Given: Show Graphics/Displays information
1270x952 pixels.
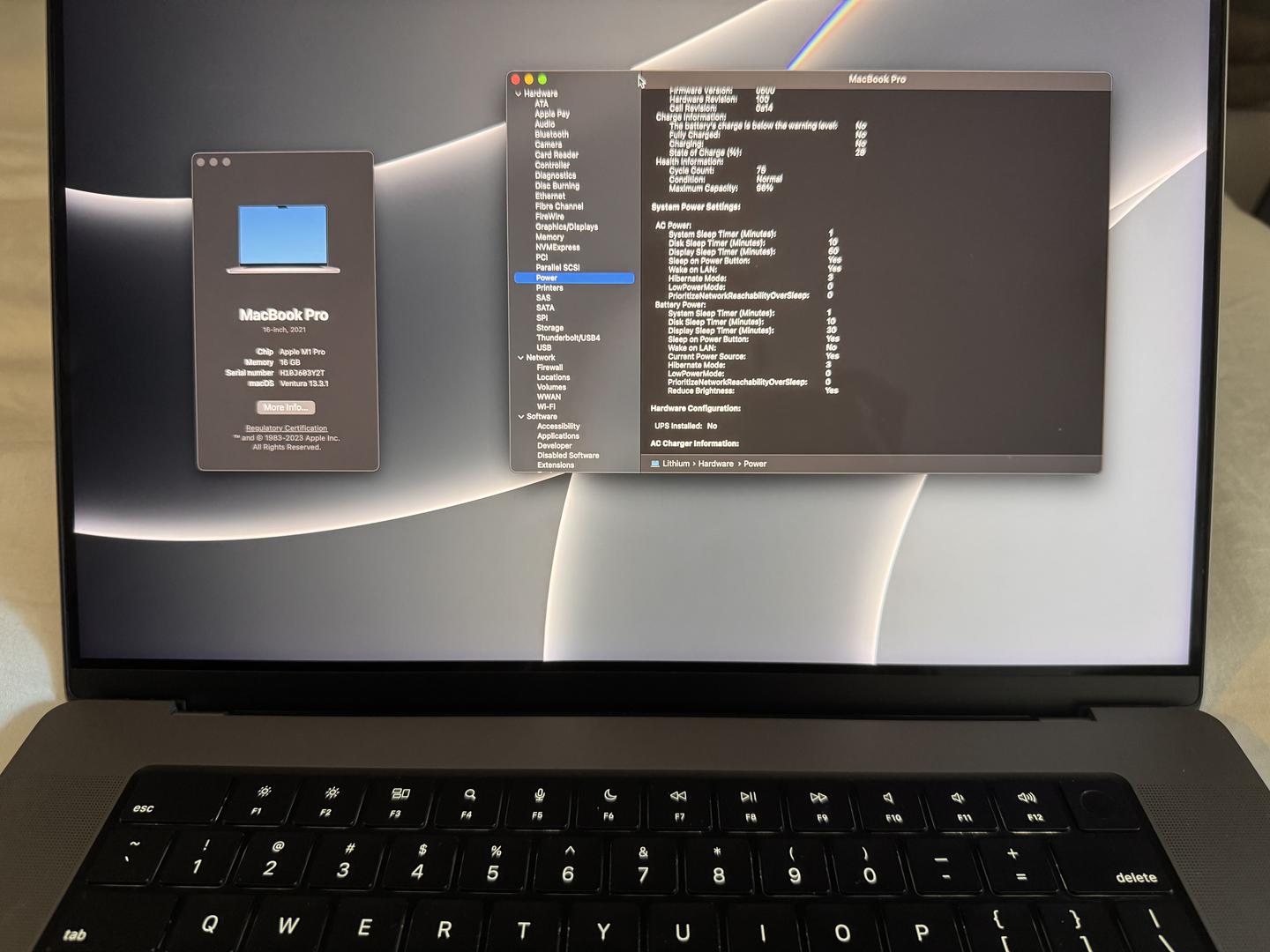Looking at the screenshot, I should (x=566, y=227).
